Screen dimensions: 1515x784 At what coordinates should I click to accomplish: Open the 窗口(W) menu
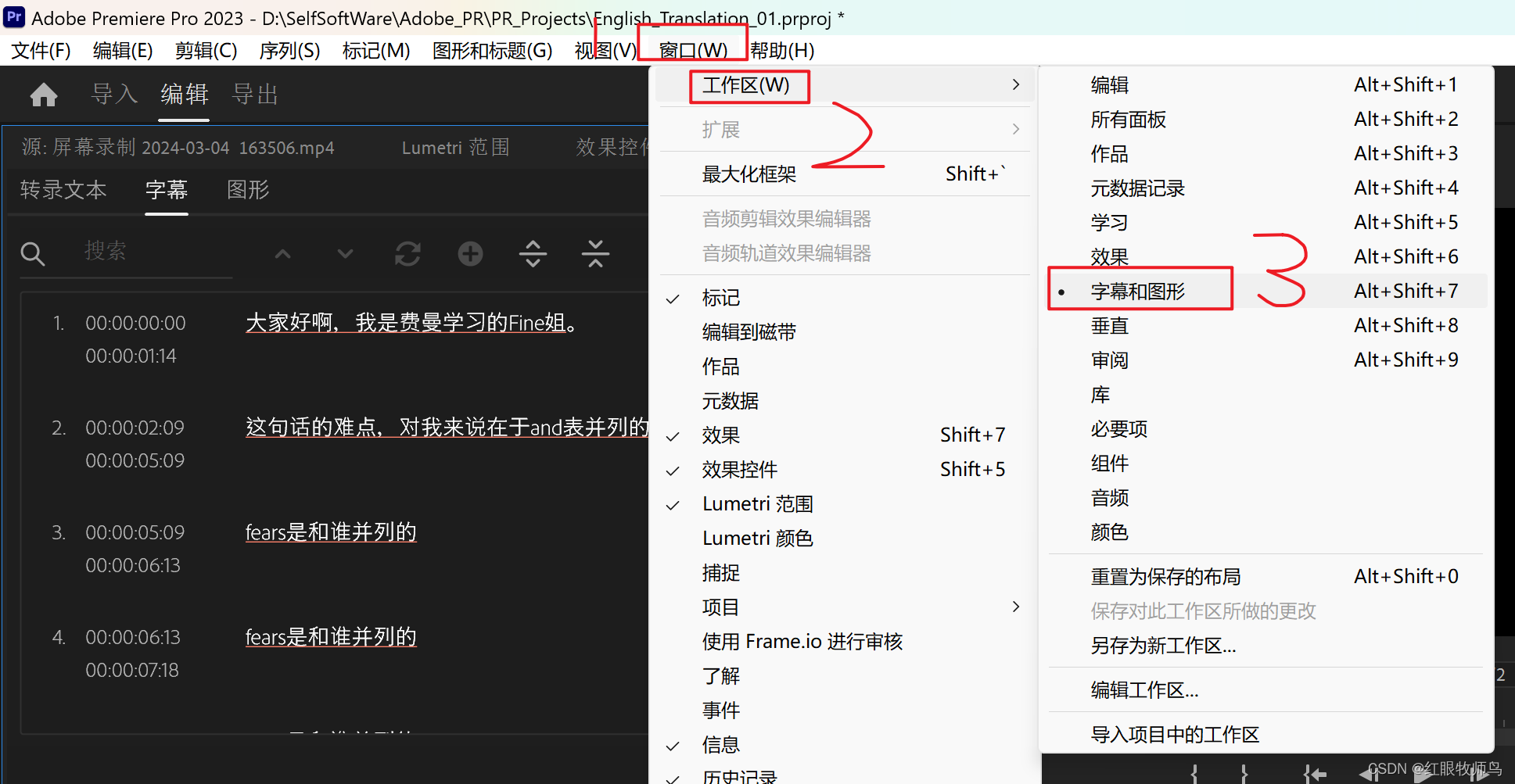click(693, 51)
